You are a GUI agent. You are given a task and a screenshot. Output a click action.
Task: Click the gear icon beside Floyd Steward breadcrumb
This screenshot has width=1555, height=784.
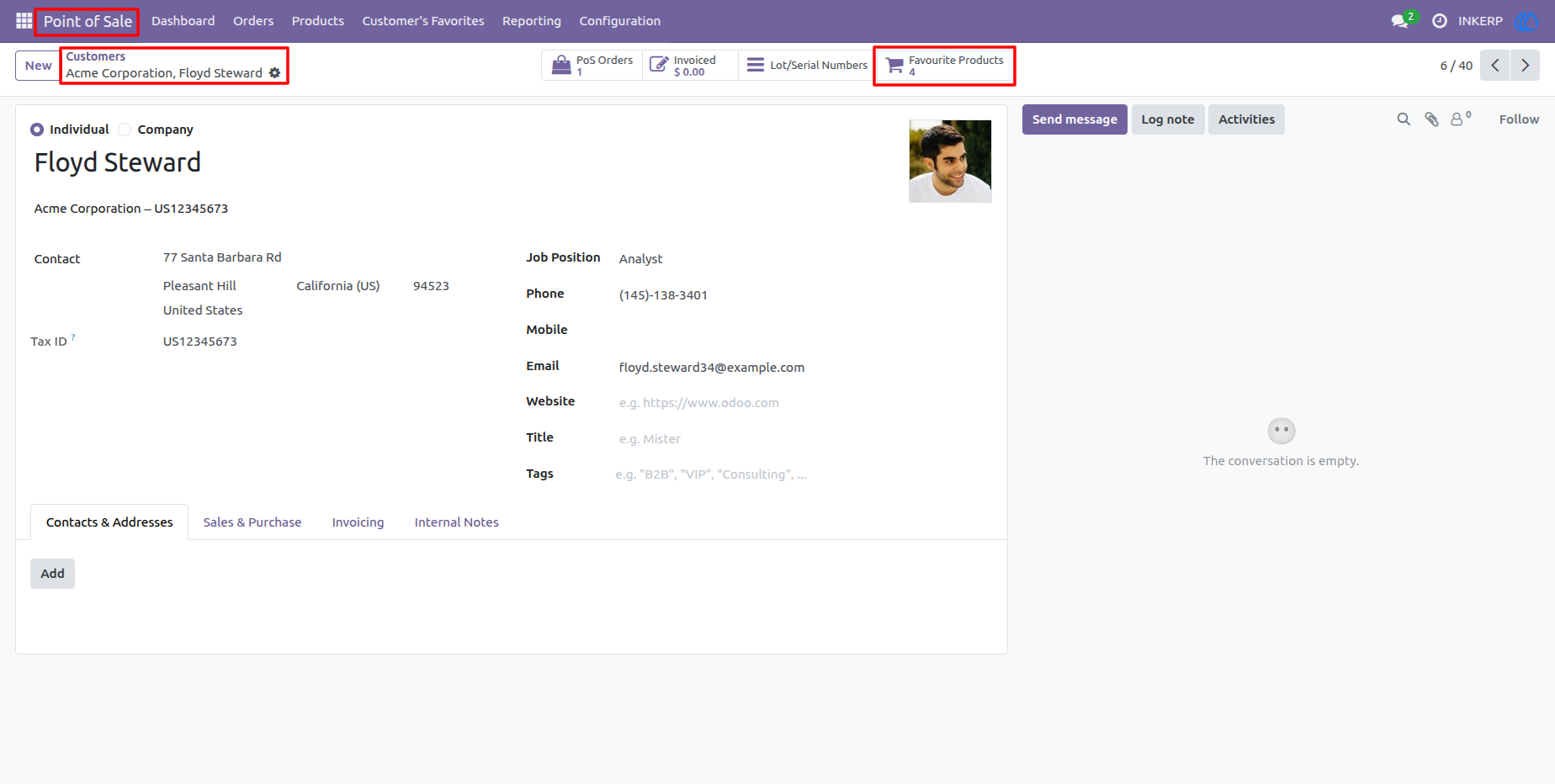274,73
